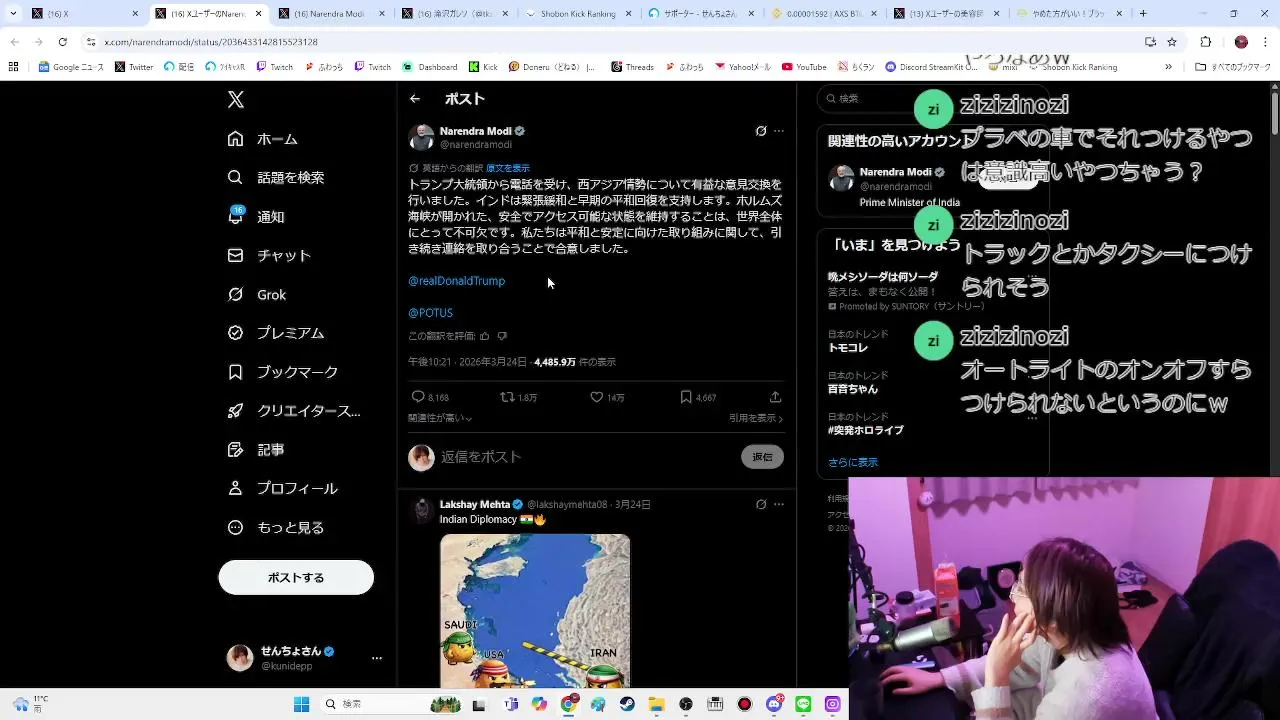
Task: Open the Windows Start menu
Action: 301,704
